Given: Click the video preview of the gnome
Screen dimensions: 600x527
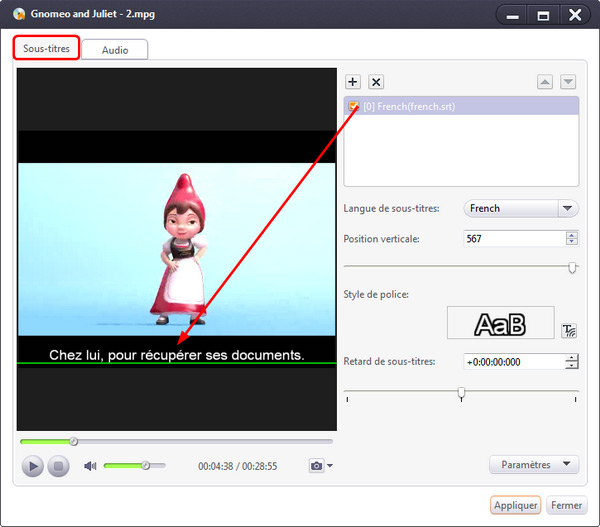Looking at the screenshot, I should [x=177, y=249].
